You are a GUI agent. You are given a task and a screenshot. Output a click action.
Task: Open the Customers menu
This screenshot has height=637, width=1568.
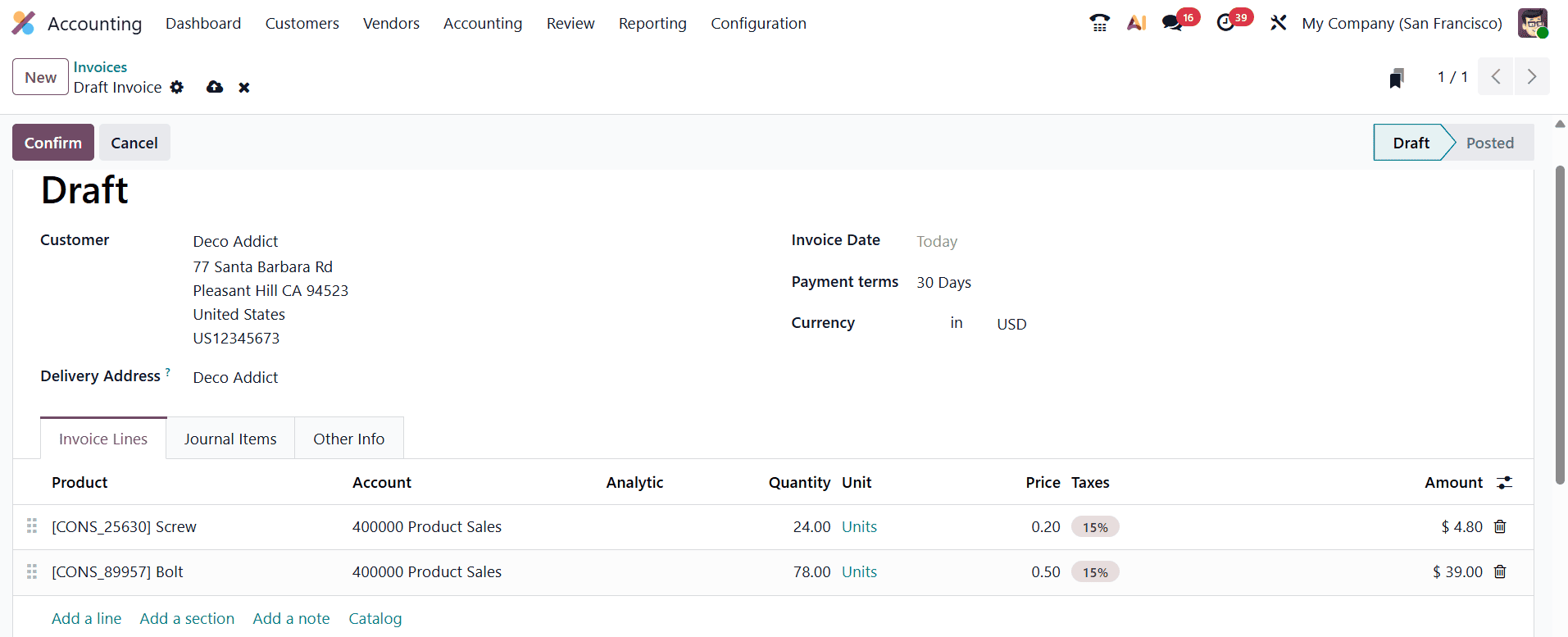[x=302, y=23]
